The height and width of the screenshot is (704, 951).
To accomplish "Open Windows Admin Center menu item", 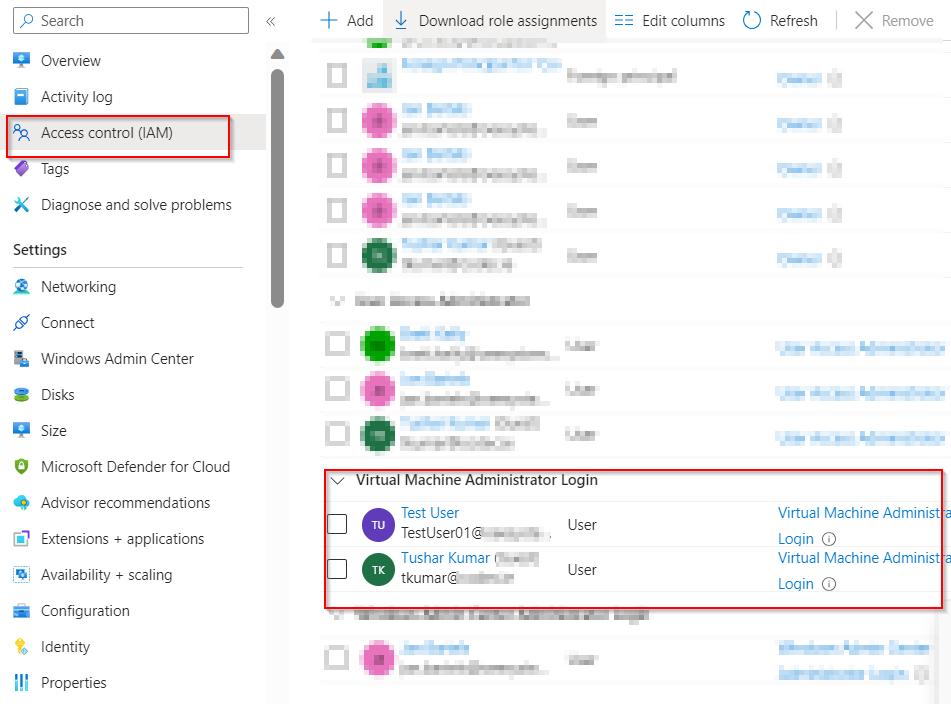I will [x=117, y=359].
